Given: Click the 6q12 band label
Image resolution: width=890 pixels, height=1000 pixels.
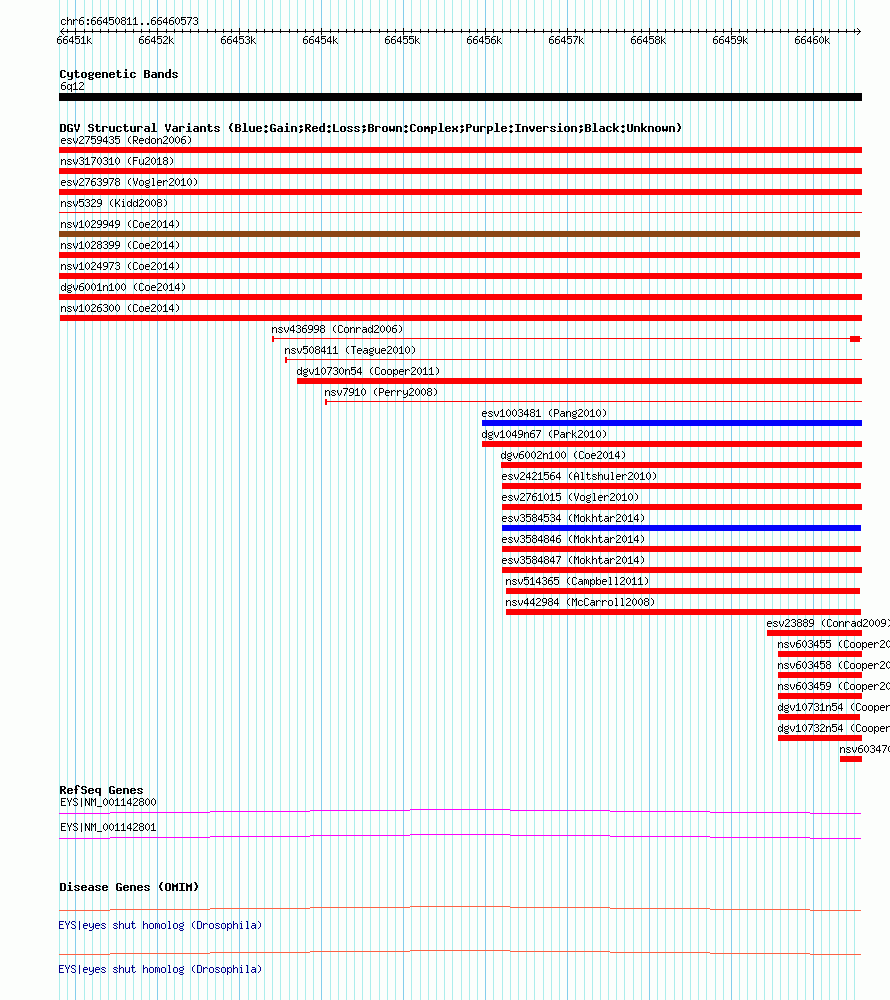Looking at the screenshot, I should (72, 87).
